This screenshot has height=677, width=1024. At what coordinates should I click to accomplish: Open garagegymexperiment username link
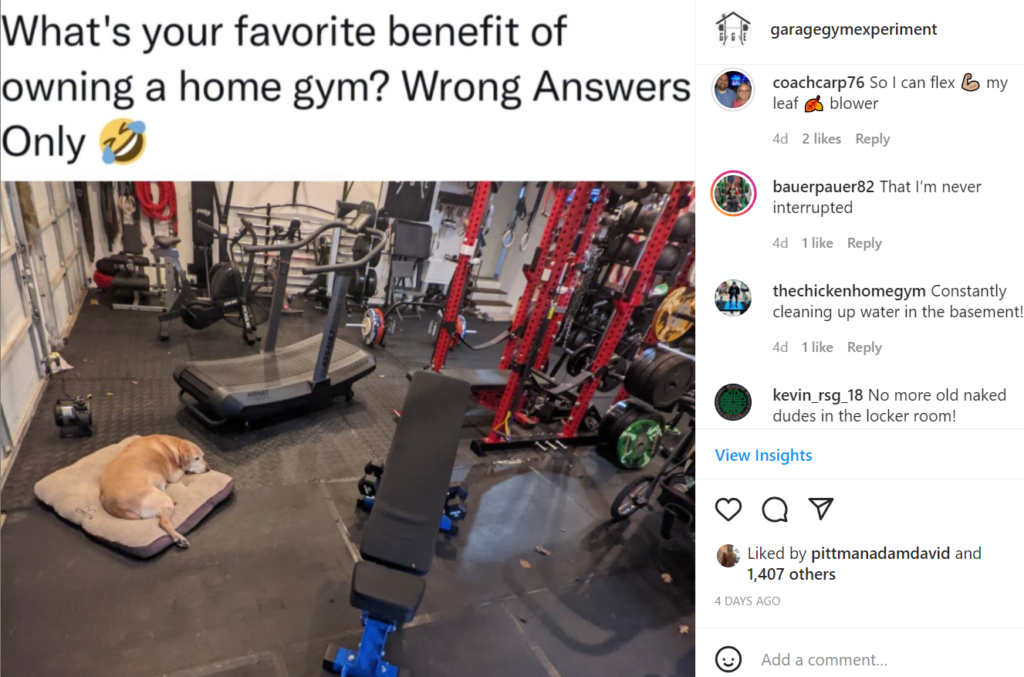tap(854, 29)
